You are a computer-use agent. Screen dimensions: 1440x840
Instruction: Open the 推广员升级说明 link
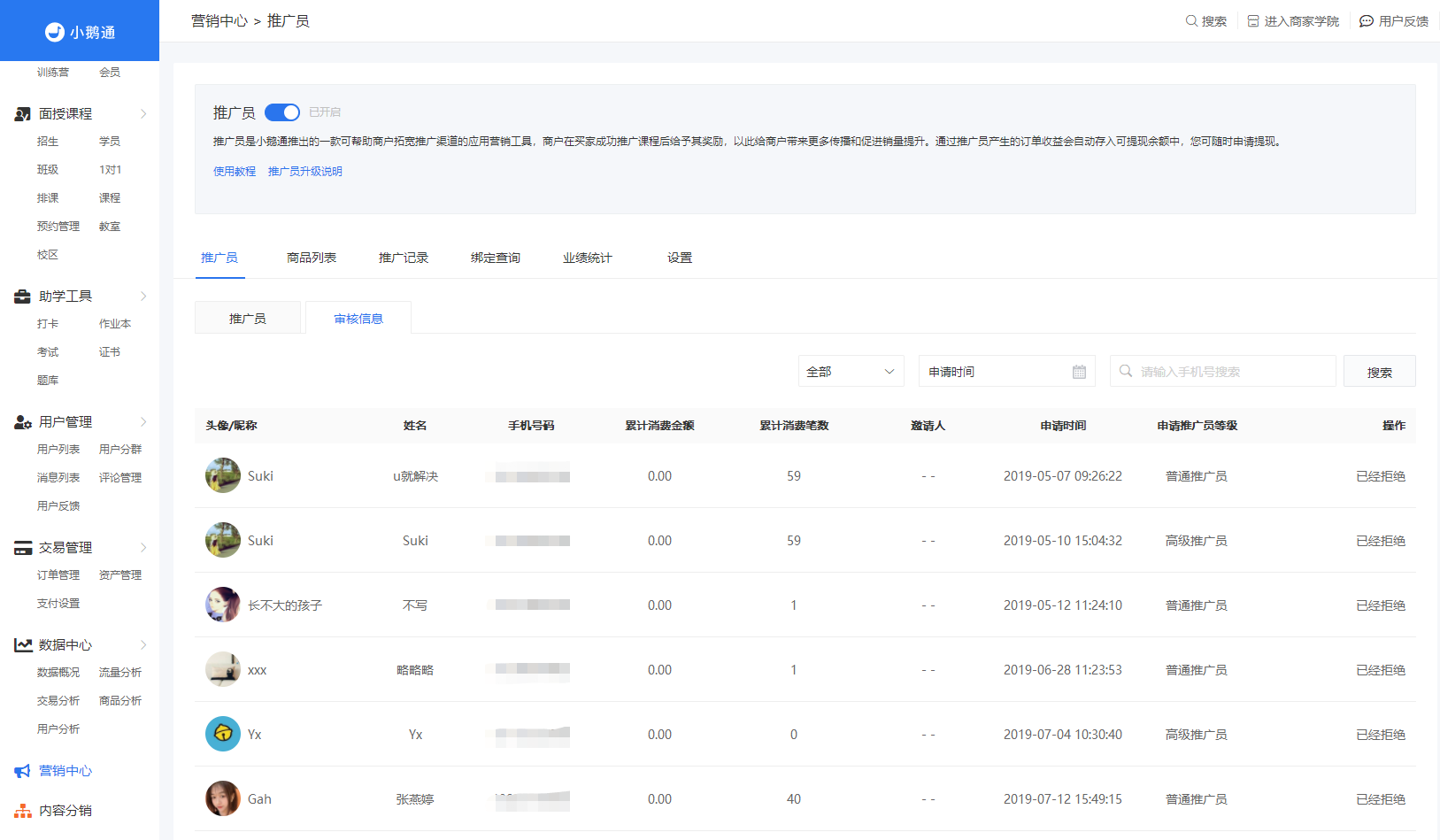tap(305, 172)
